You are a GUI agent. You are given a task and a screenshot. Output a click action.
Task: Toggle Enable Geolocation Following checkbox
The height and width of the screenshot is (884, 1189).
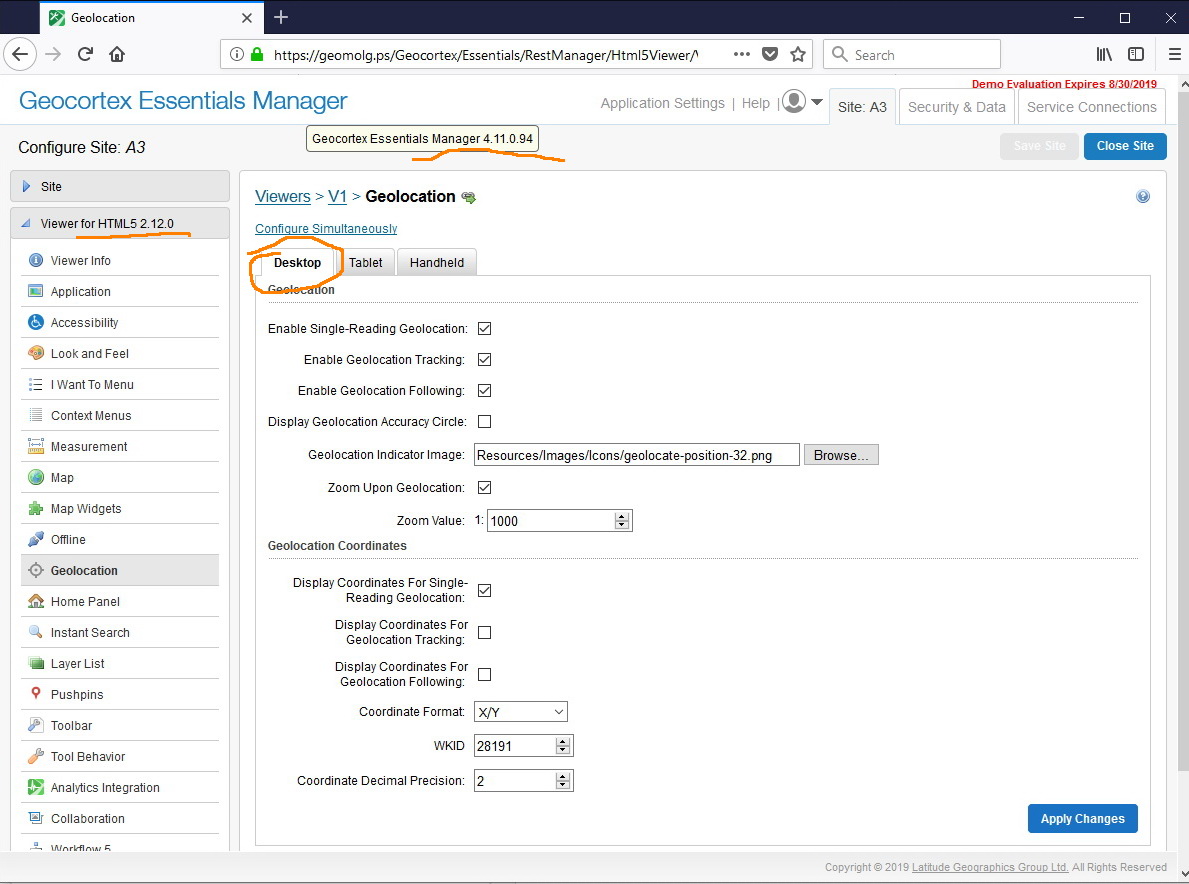tap(485, 390)
